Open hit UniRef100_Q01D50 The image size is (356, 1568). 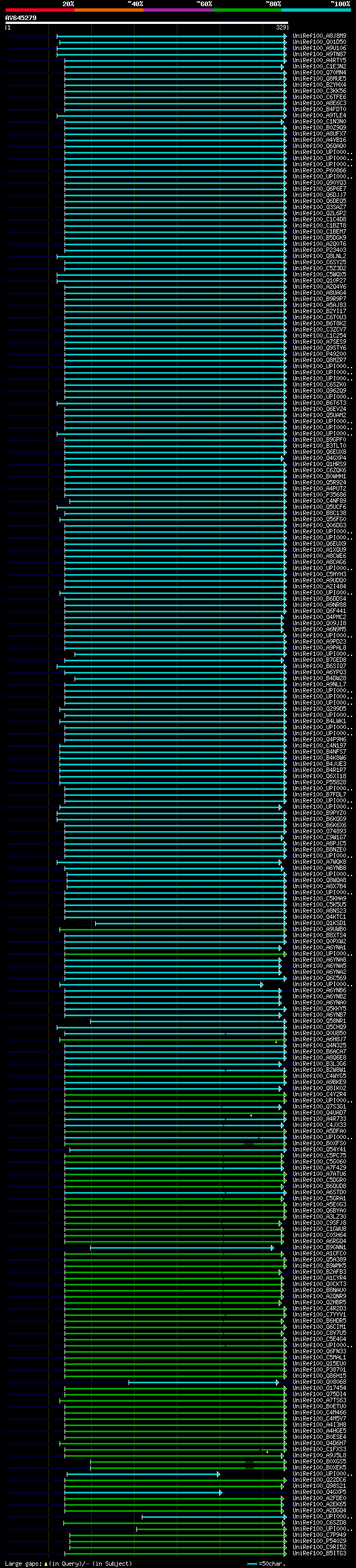(319, 42)
